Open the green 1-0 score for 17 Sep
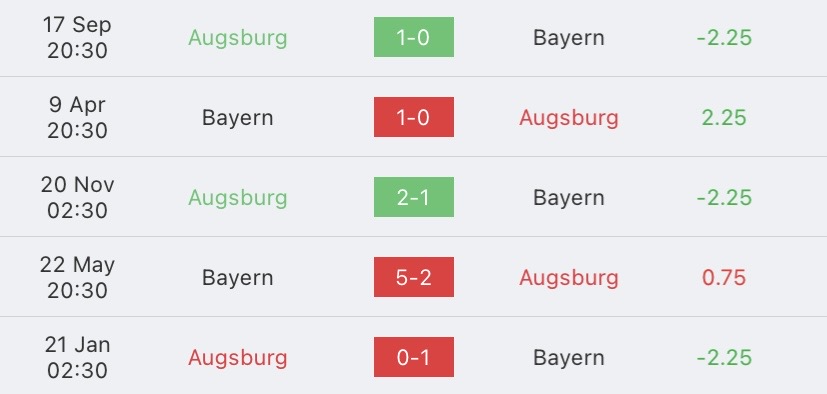 coord(414,37)
